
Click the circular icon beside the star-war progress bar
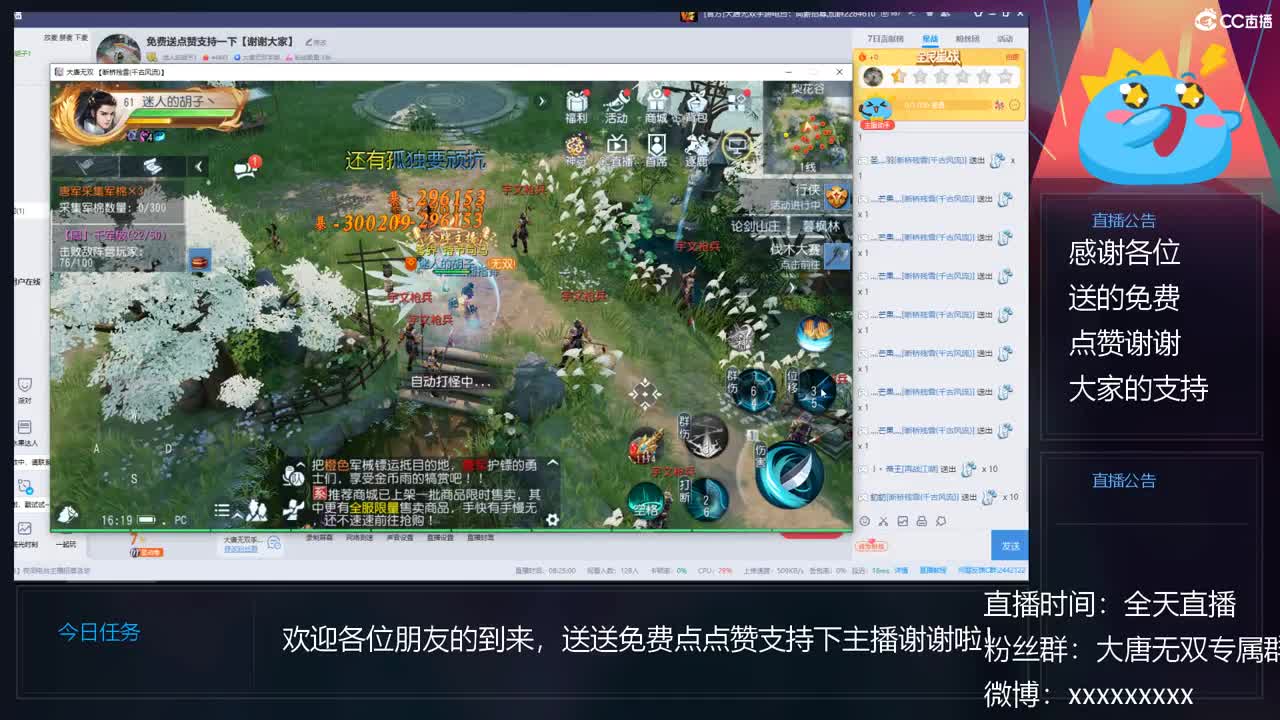click(1015, 105)
